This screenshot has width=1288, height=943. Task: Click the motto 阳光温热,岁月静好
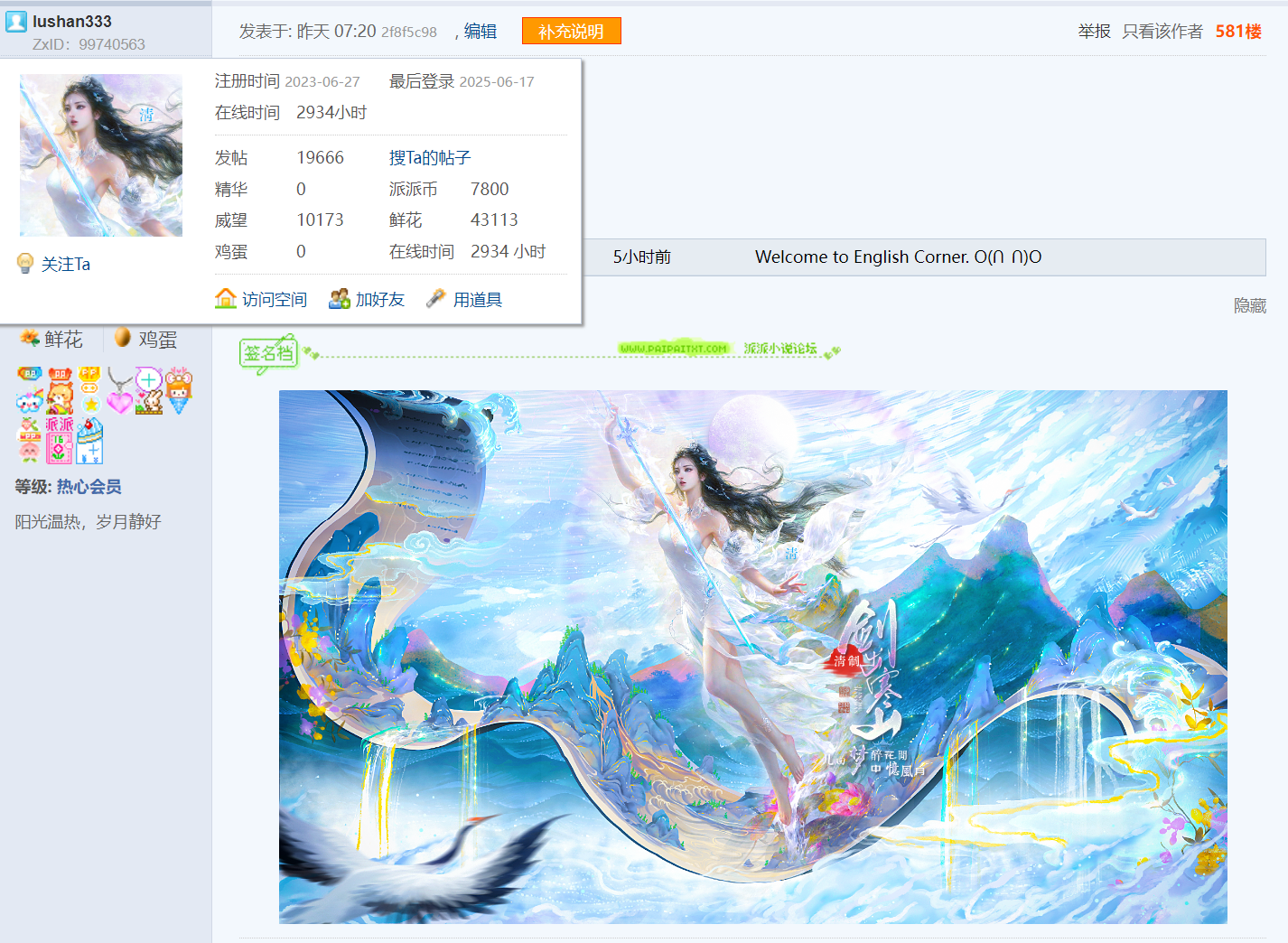point(88,522)
